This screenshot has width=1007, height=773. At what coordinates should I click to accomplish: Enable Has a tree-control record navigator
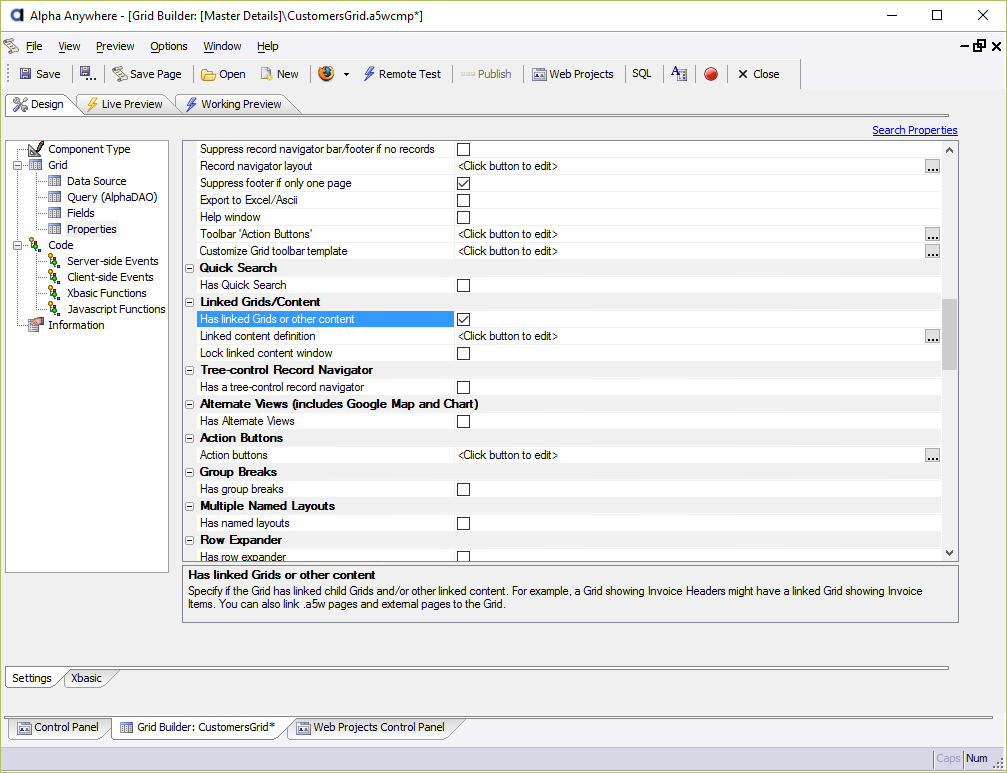463,388
